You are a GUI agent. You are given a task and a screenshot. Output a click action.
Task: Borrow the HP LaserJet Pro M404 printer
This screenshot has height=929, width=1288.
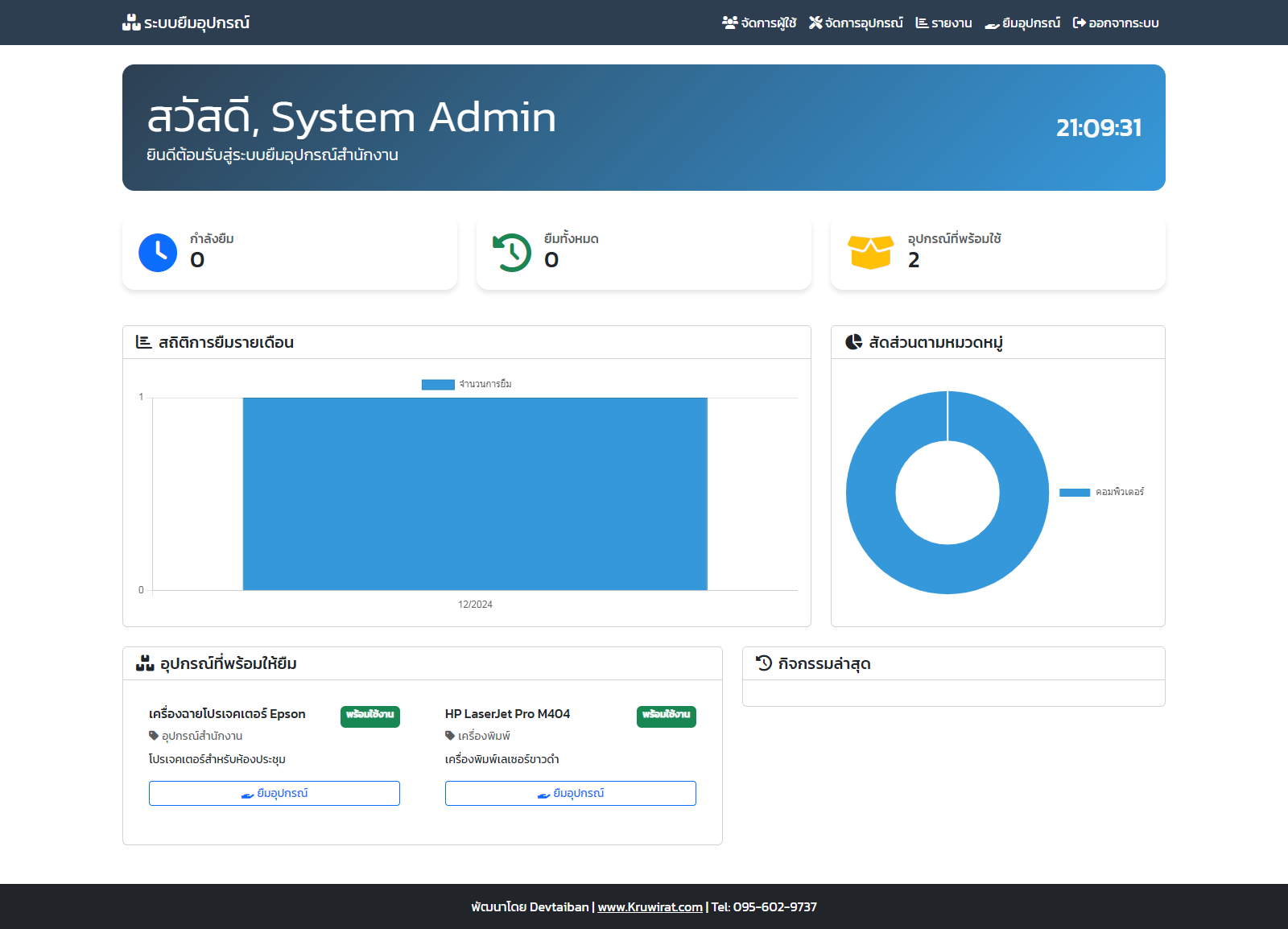[x=571, y=793]
